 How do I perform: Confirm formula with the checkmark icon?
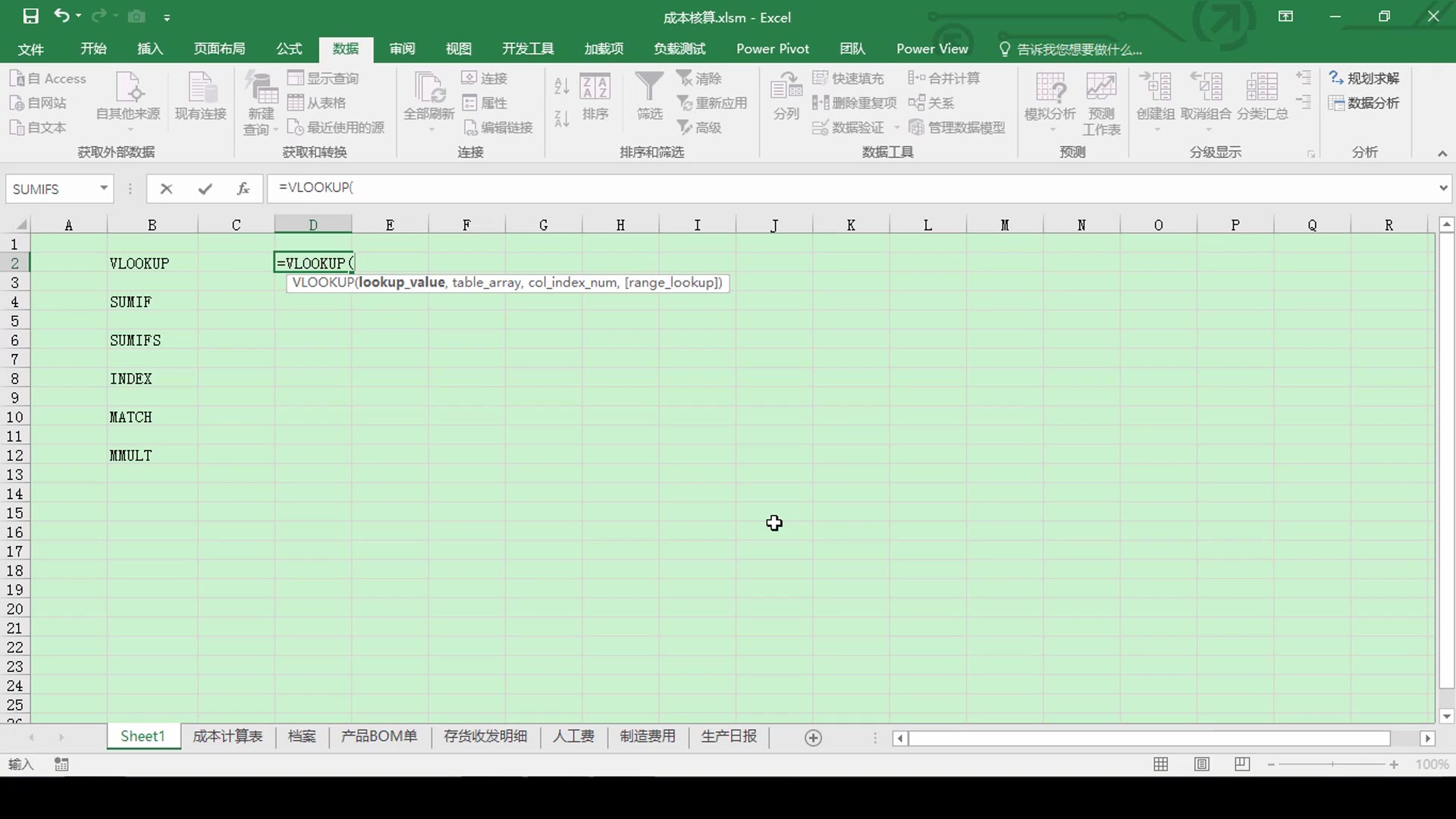tap(205, 189)
